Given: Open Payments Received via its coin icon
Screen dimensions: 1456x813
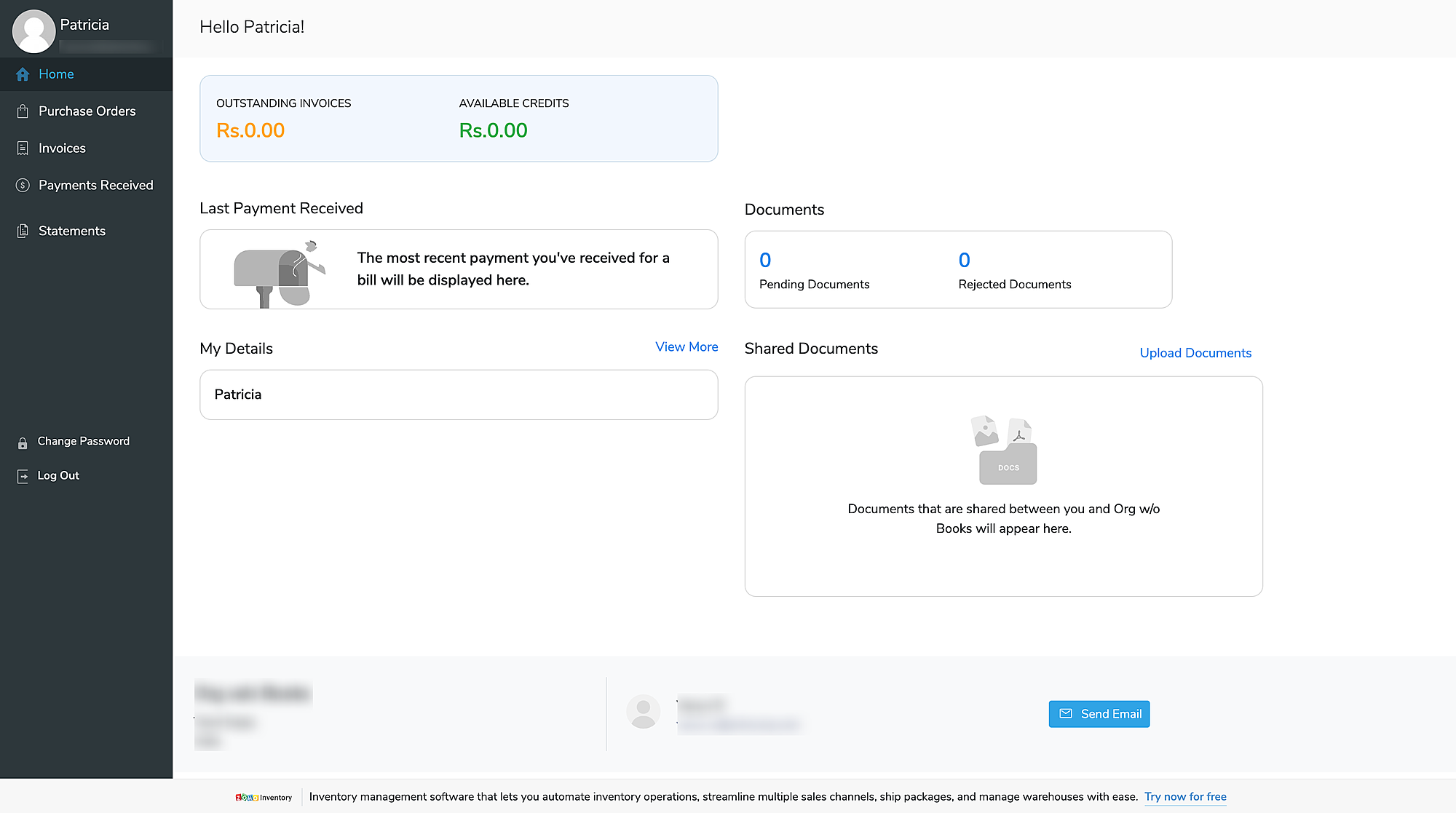Looking at the screenshot, I should (x=22, y=185).
